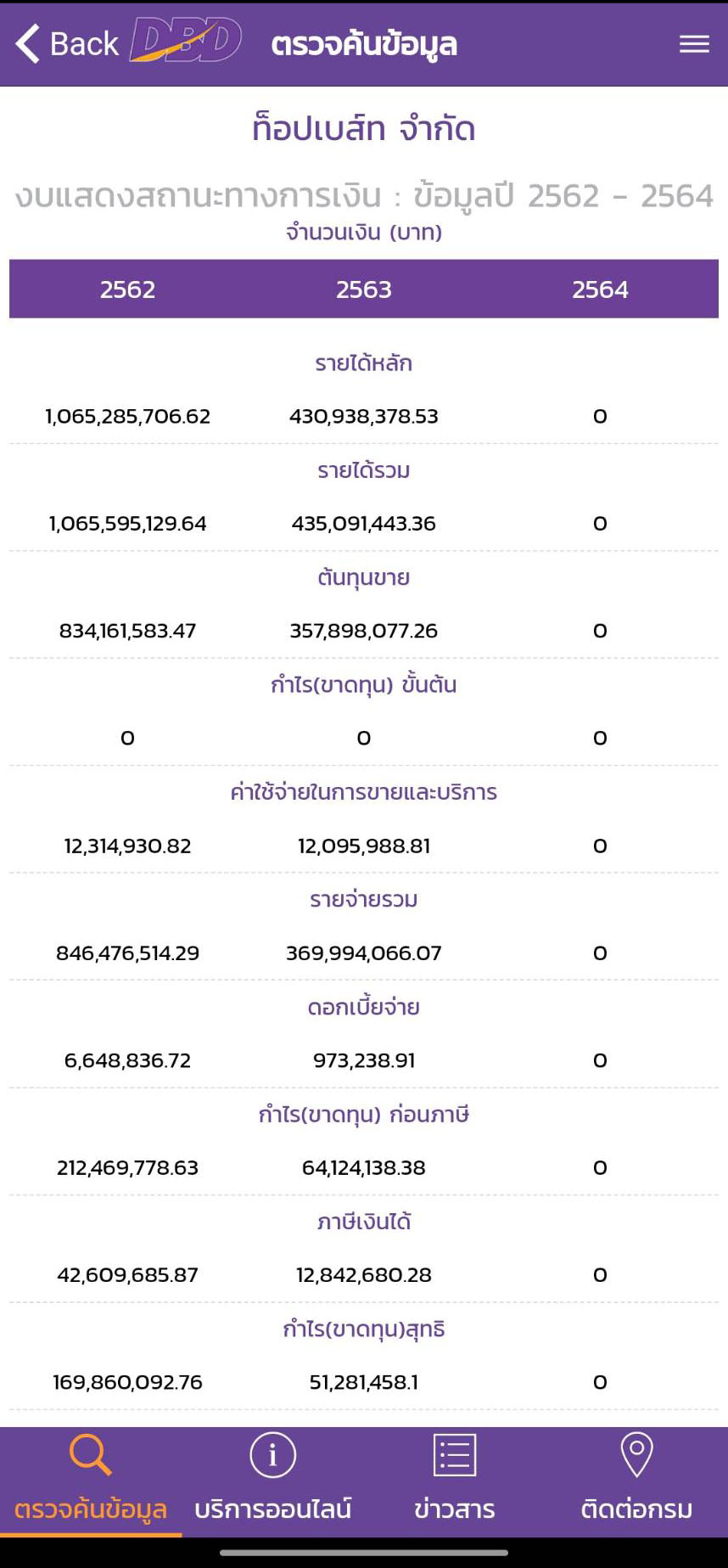Image resolution: width=728 pixels, height=1568 pixels.
Task: Open the hamburger menu icon
Action: pyautogui.click(x=694, y=44)
